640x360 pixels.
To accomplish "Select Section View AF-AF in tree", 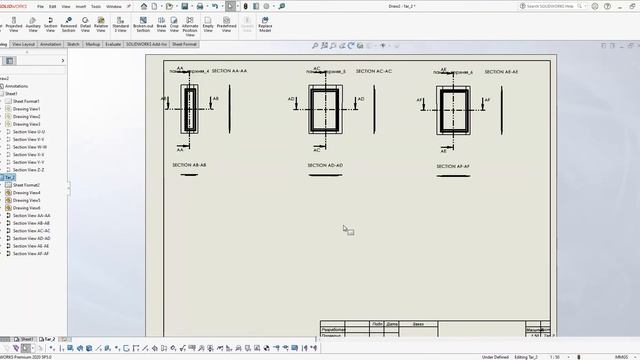I will [31, 253].
